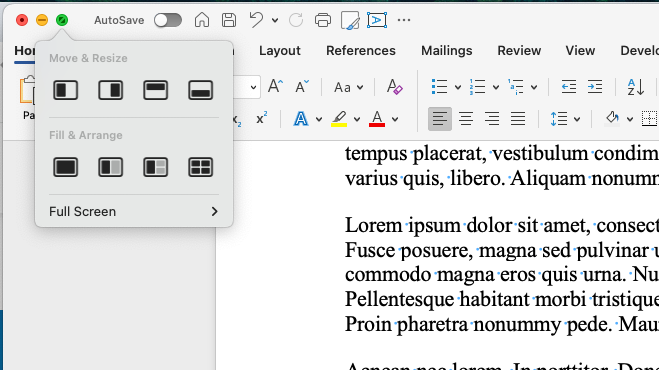
Task: Apply superscript formatting
Action: point(261,119)
